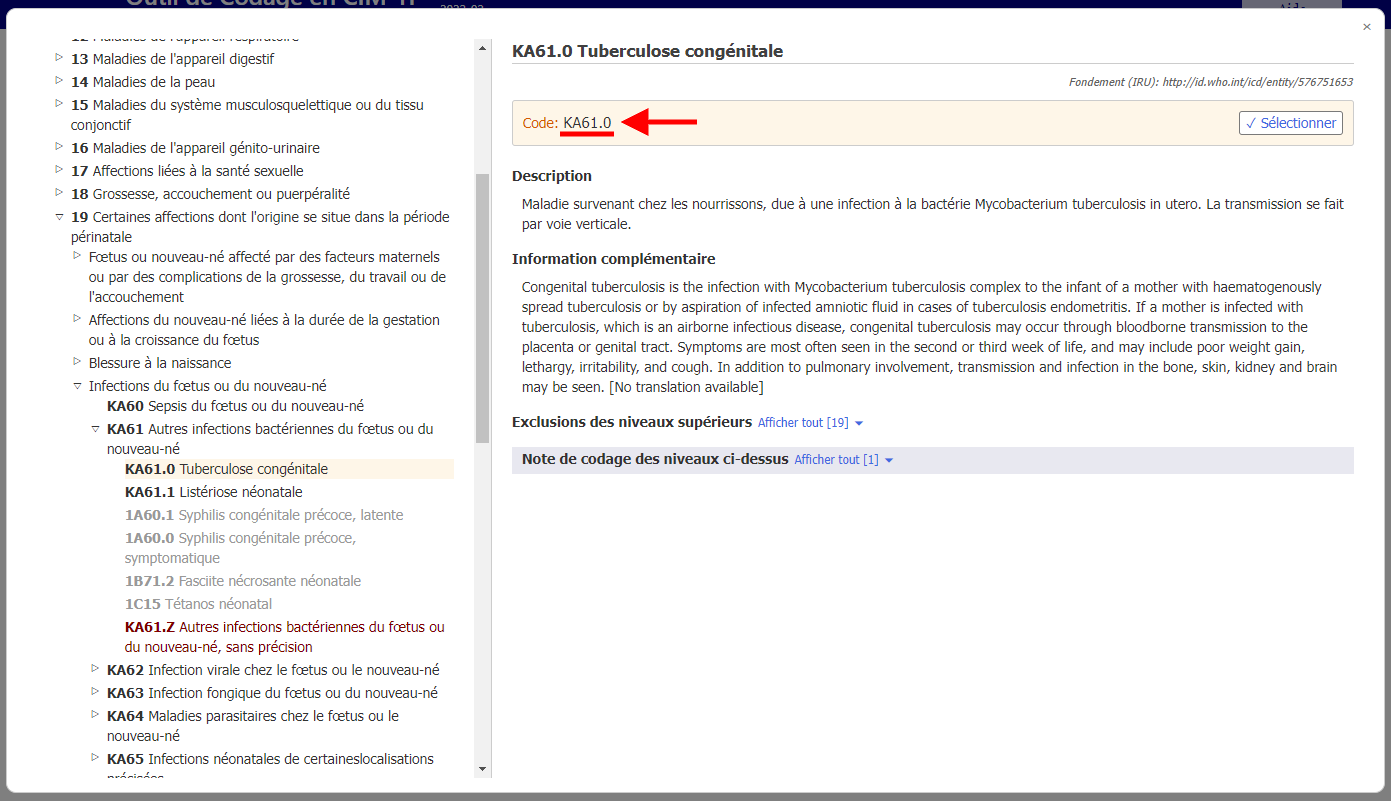Click the Information complémentaire heading

point(614,259)
